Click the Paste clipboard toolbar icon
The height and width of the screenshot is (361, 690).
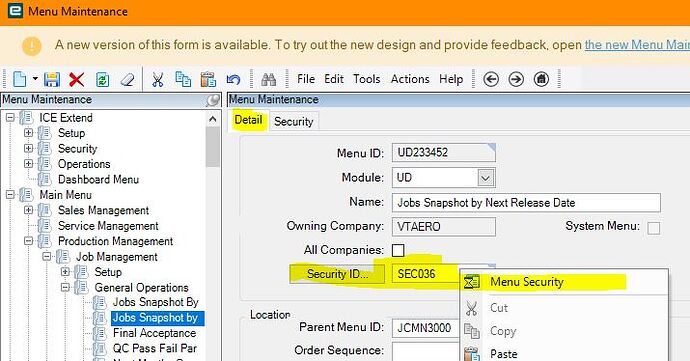click(208, 80)
